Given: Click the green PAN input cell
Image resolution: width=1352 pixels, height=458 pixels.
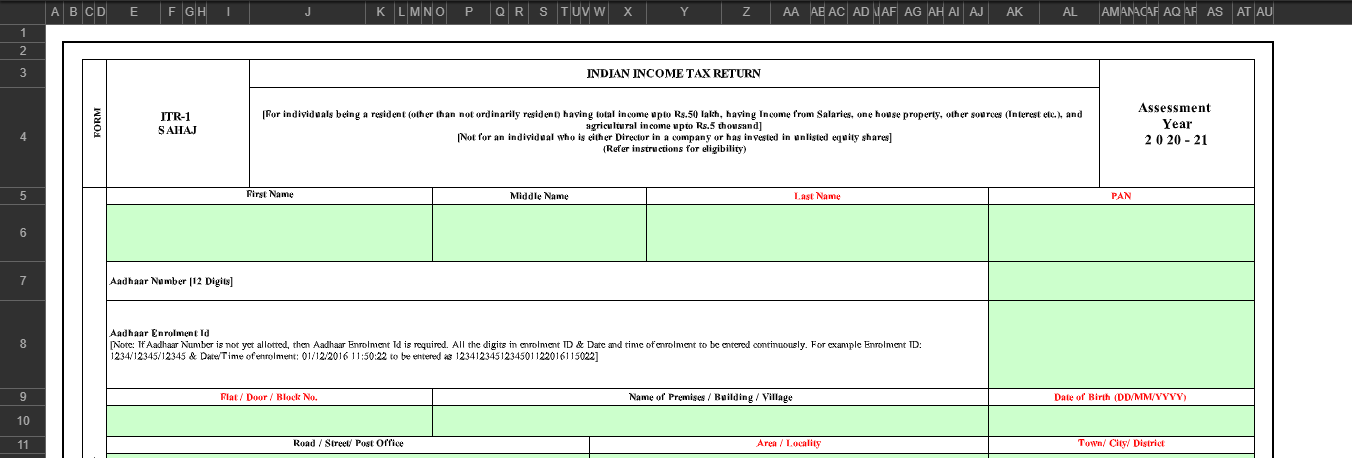Looking at the screenshot, I should click(x=1122, y=233).
